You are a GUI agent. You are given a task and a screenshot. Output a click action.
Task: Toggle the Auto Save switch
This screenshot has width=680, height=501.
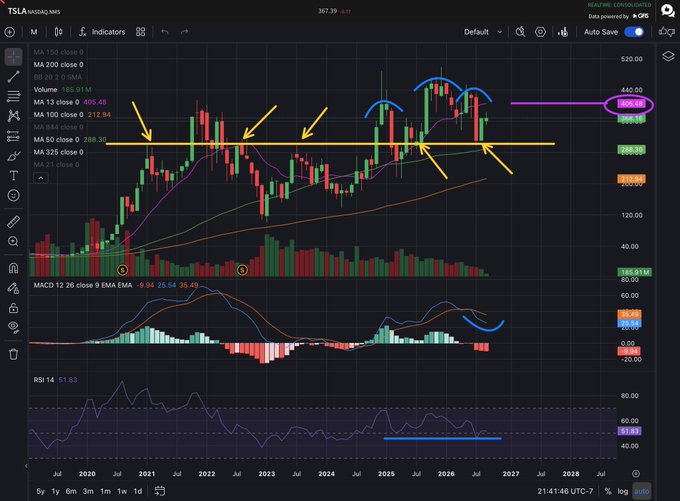click(x=634, y=32)
